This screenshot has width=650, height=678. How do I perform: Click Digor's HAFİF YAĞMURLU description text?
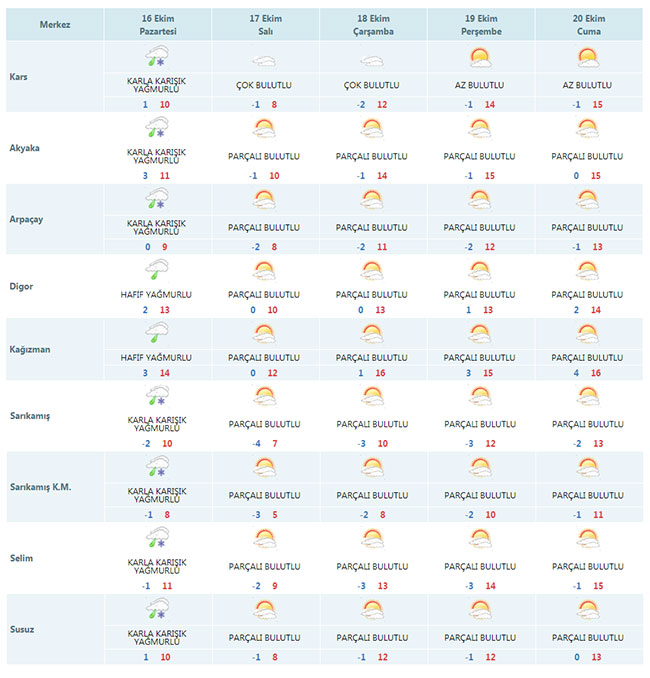pyautogui.click(x=158, y=295)
